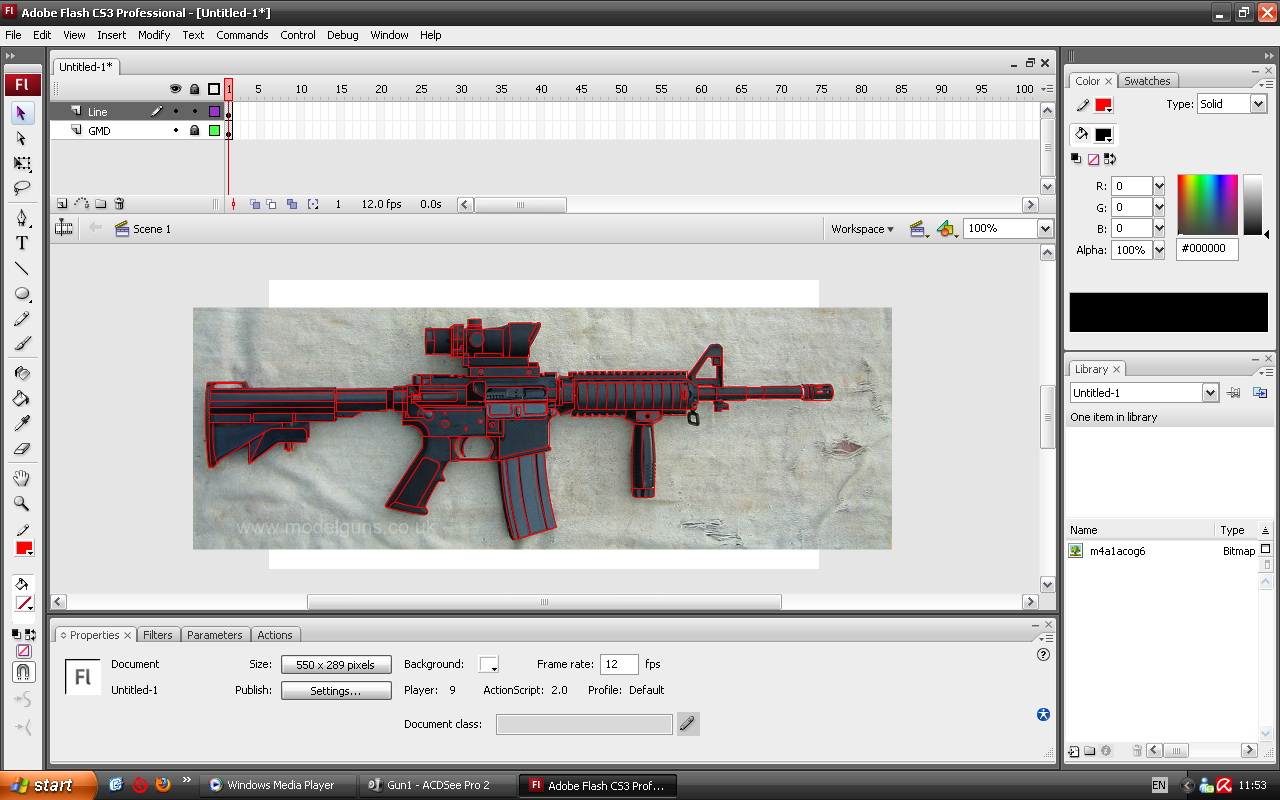Select the Eyedropper tool
The width and height of the screenshot is (1280, 800).
[21, 423]
